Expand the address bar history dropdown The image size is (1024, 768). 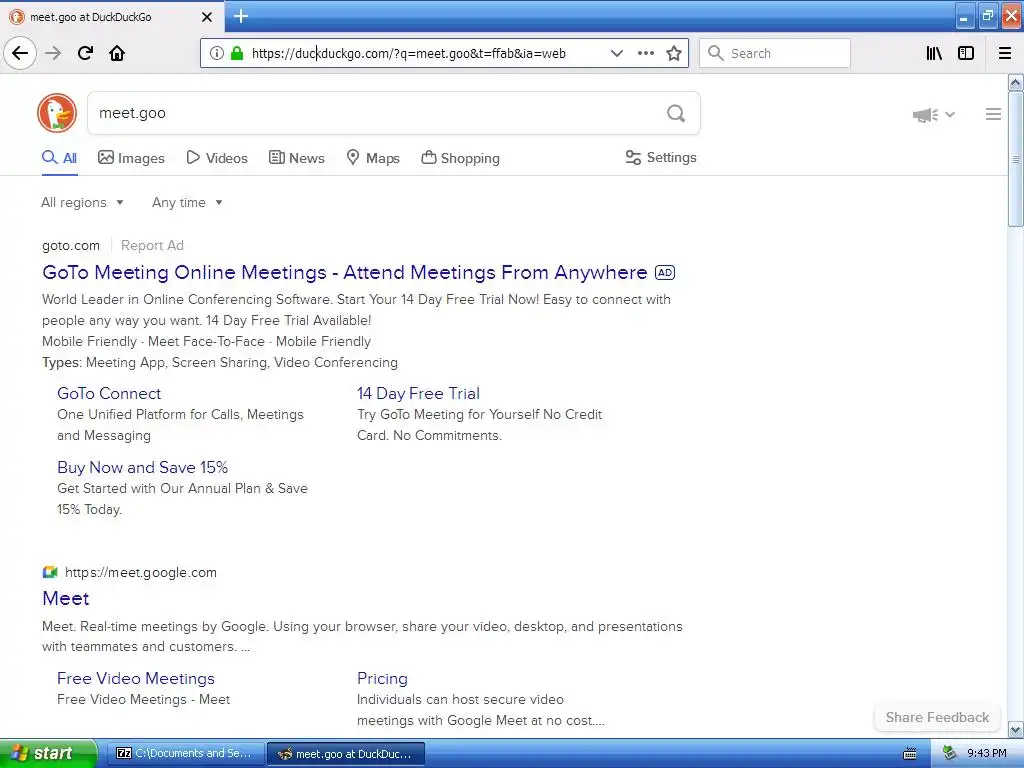pyautogui.click(x=616, y=54)
